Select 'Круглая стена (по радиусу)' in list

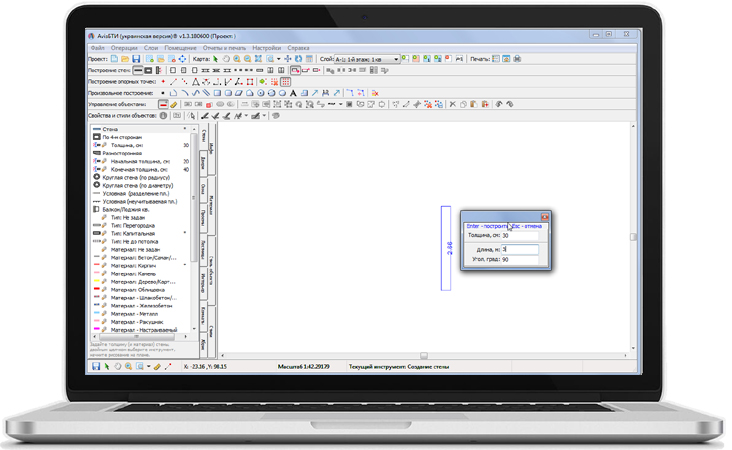tap(138, 177)
